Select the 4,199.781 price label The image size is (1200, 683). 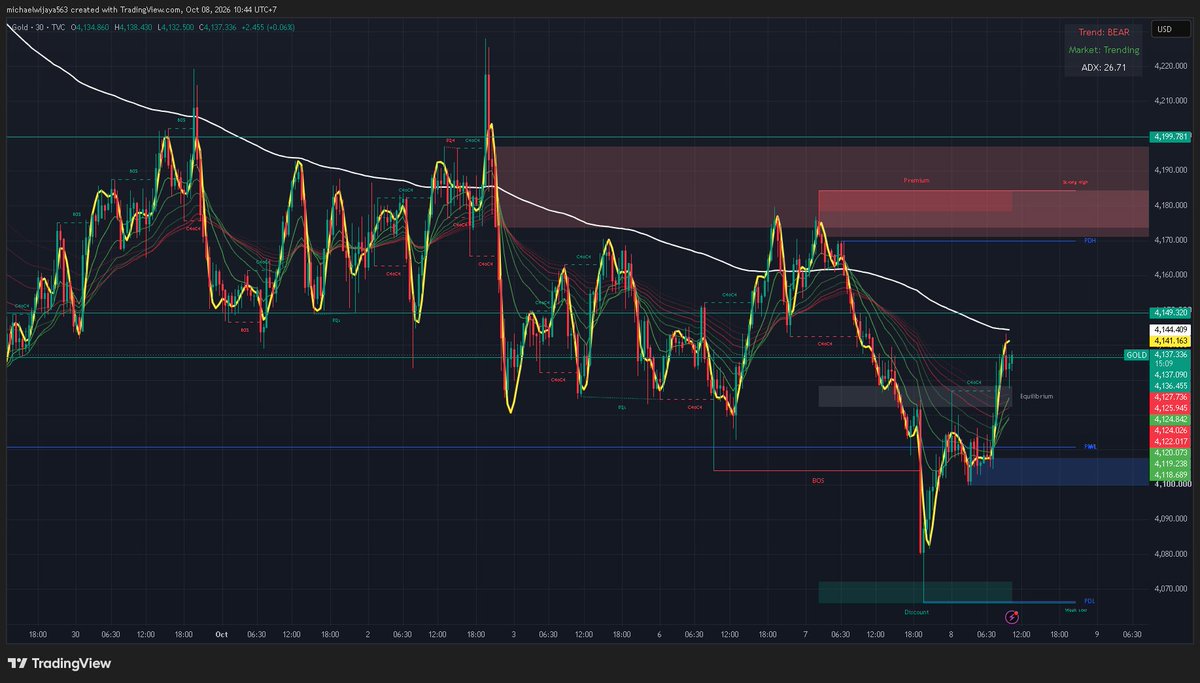click(1170, 137)
